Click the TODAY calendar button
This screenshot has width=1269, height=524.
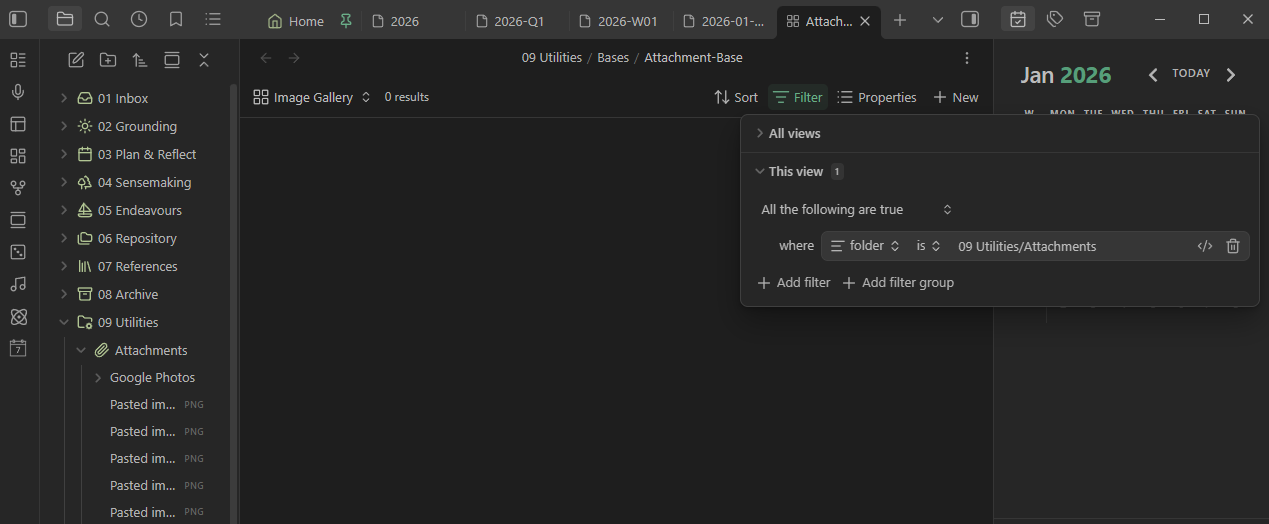pyautogui.click(x=1191, y=74)
